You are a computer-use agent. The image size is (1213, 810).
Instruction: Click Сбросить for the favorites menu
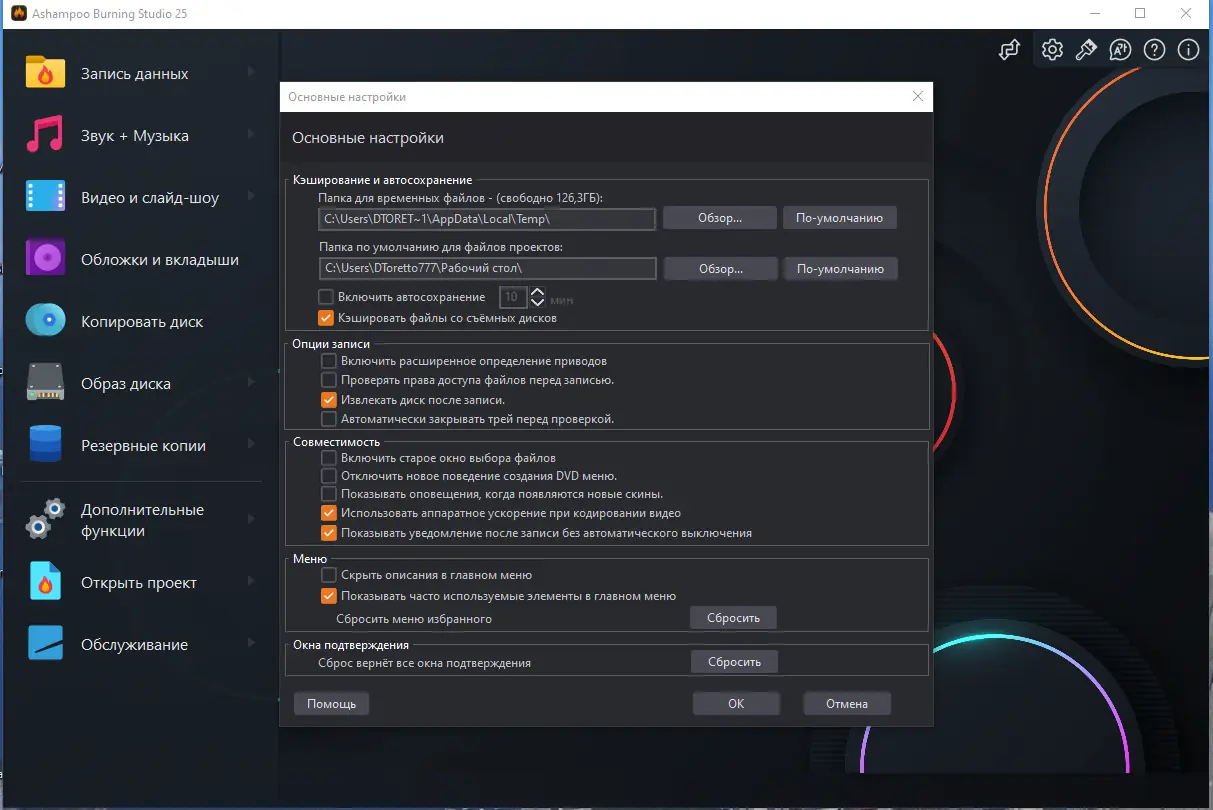point(733,618)
